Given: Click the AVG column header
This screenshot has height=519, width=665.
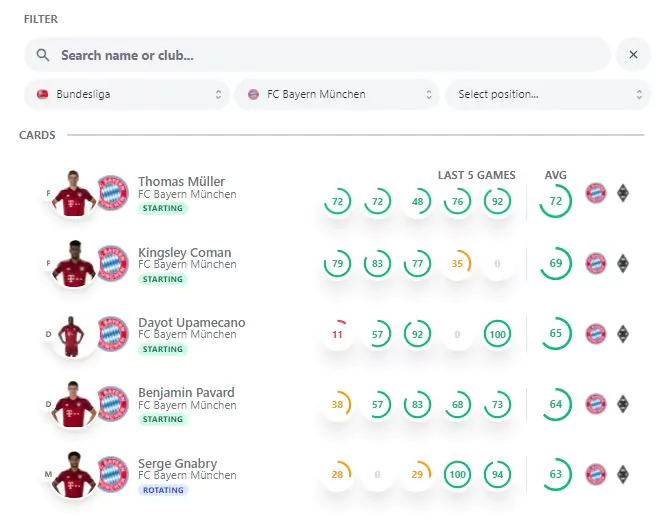Looking at the screenshot, I should [556, 175].
